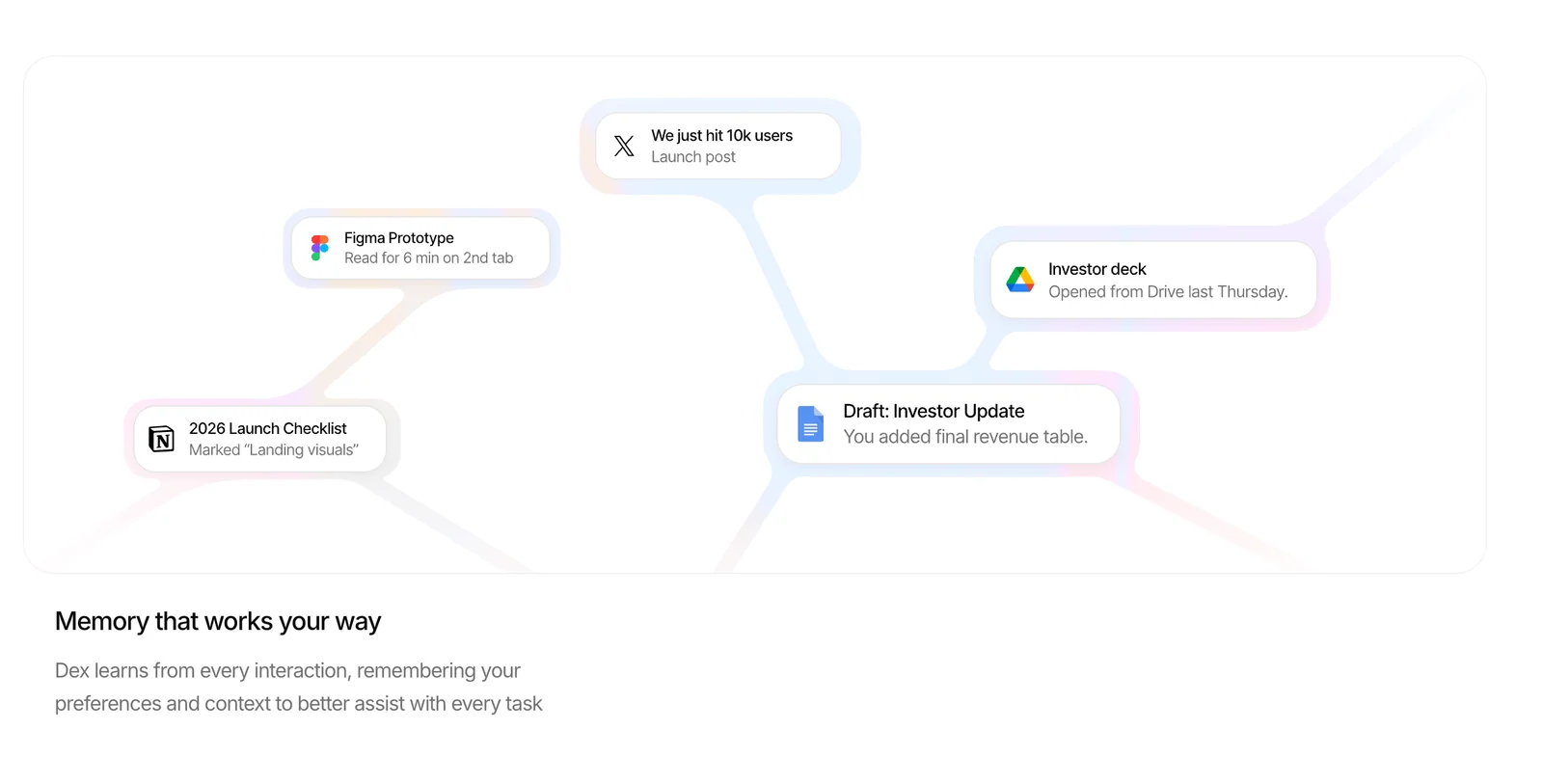Click the "Launch post" subtitle

(x=692, y=157)
